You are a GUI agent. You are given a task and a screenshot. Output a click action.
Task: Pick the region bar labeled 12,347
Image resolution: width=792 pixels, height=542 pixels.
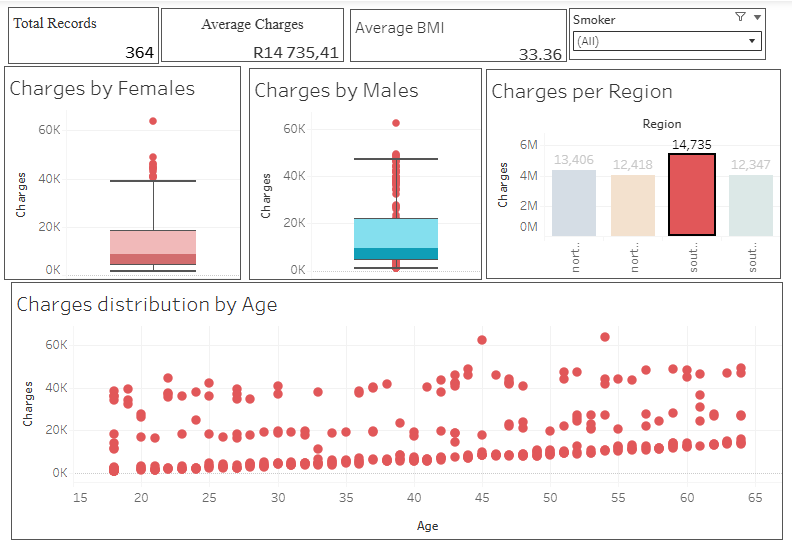tap(751, 206)
